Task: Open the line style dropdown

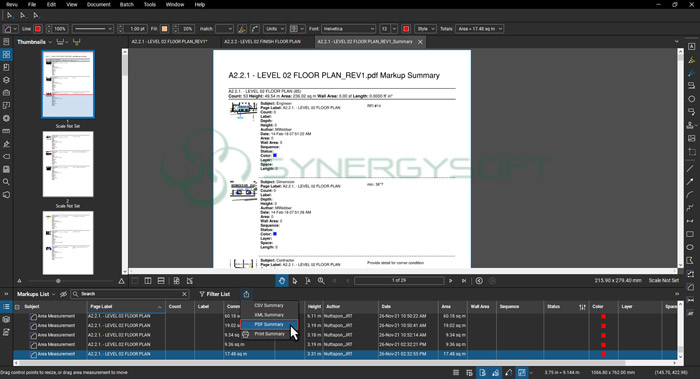Action: (x=93, y=29)
